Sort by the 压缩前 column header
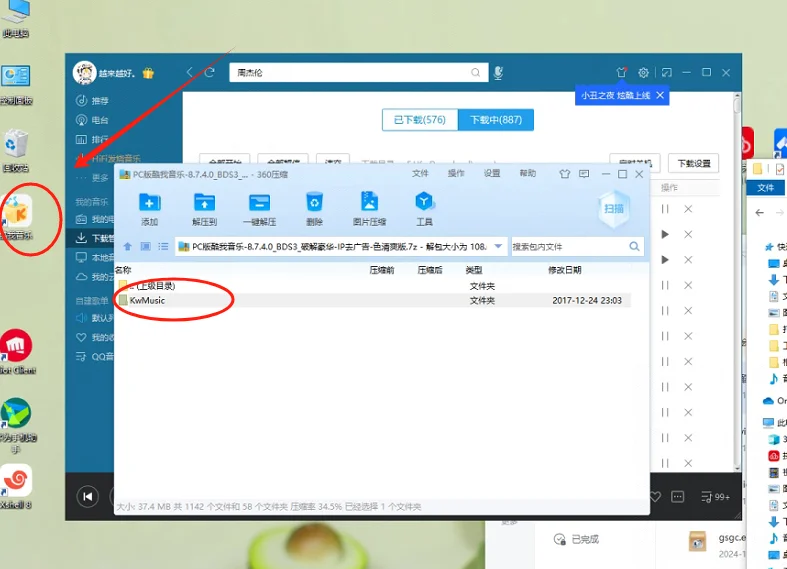787x569 pixels. point(381,270)
